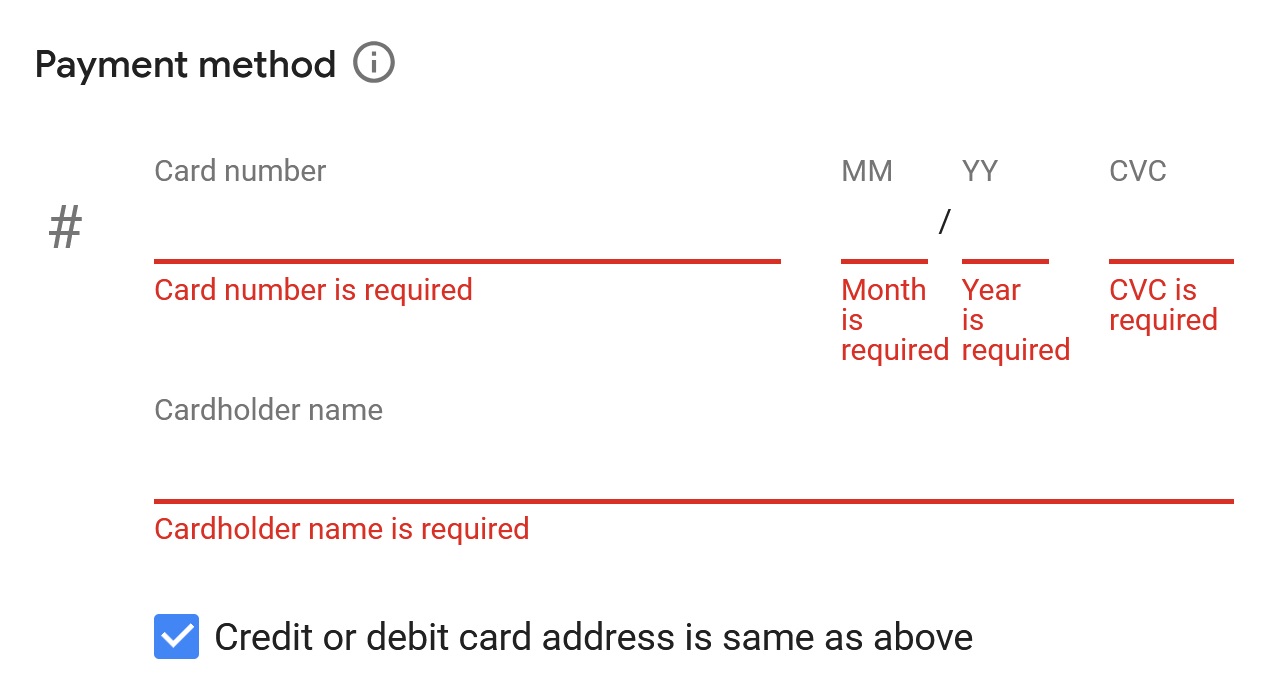
Task: Focus the CVC input field
Action: 1171,226
